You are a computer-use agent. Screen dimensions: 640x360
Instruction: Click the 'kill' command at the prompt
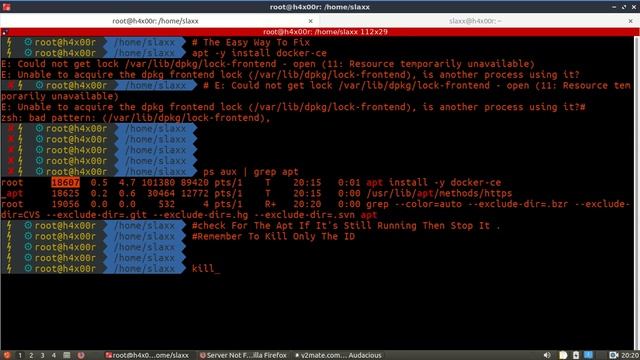click(x=203, y=269)
